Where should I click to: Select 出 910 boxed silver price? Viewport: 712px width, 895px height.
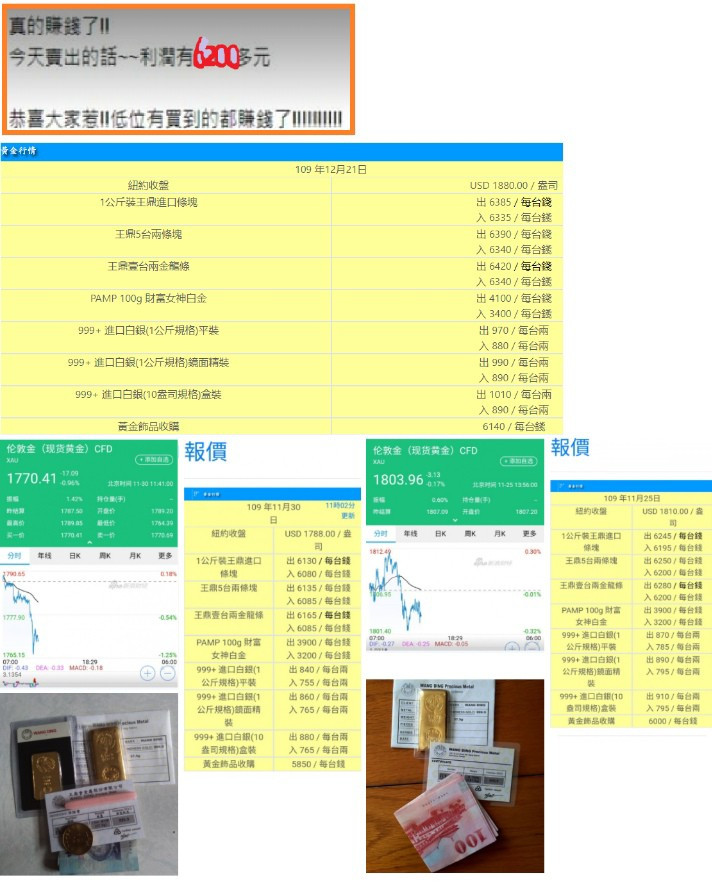[x=673, y=696]
